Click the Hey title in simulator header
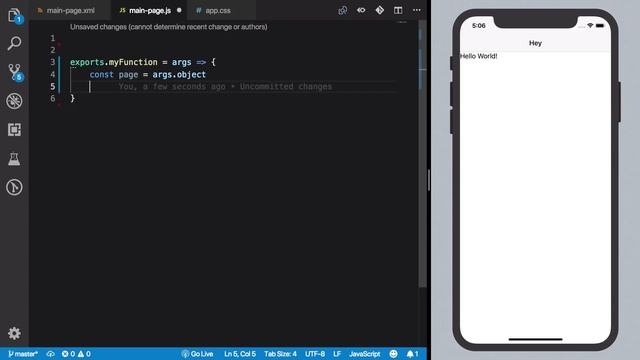The width and height of the screenshot is (640, 360). click(x=535, y=43)
